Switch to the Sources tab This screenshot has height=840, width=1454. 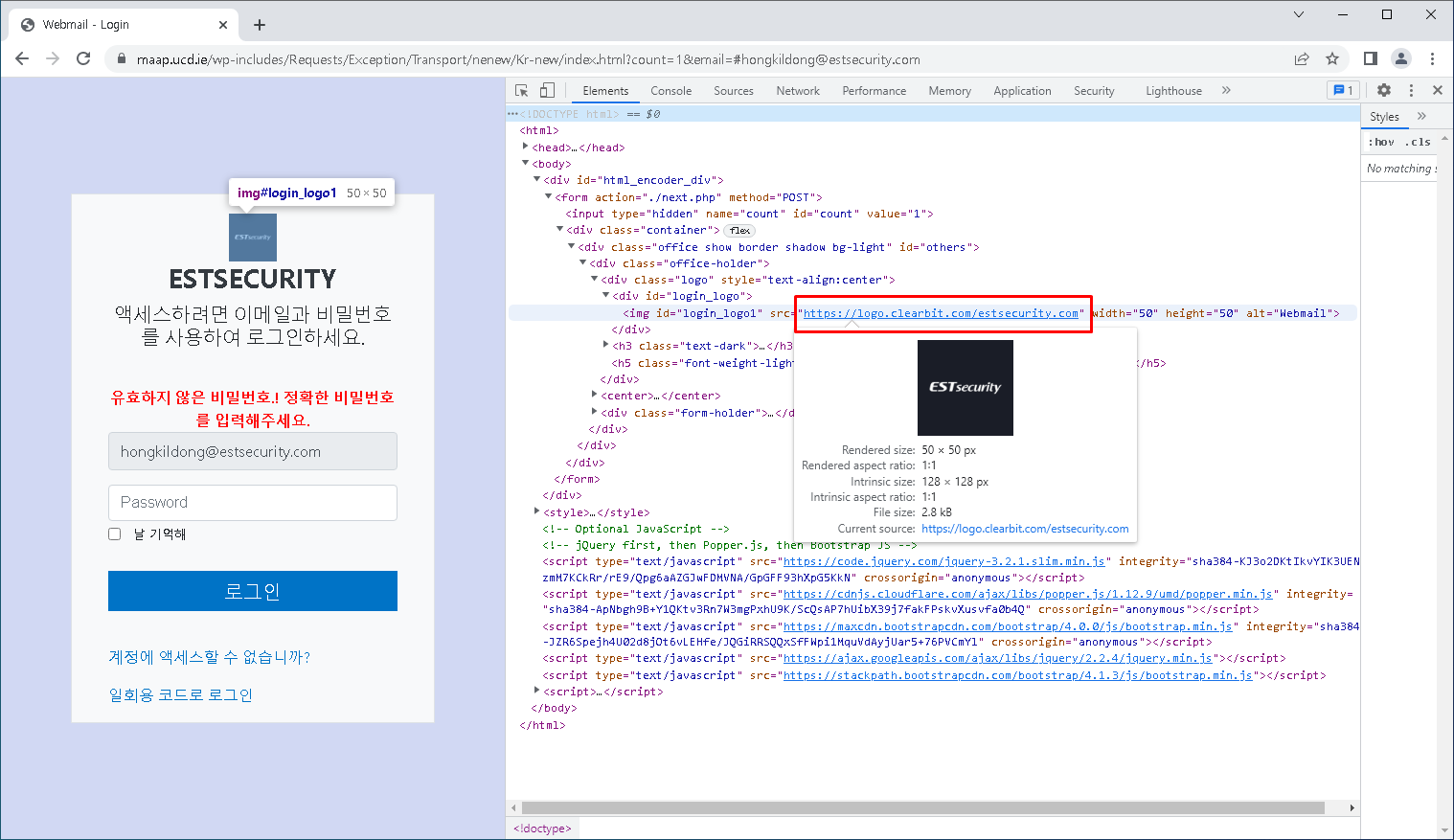pos(734,91)
